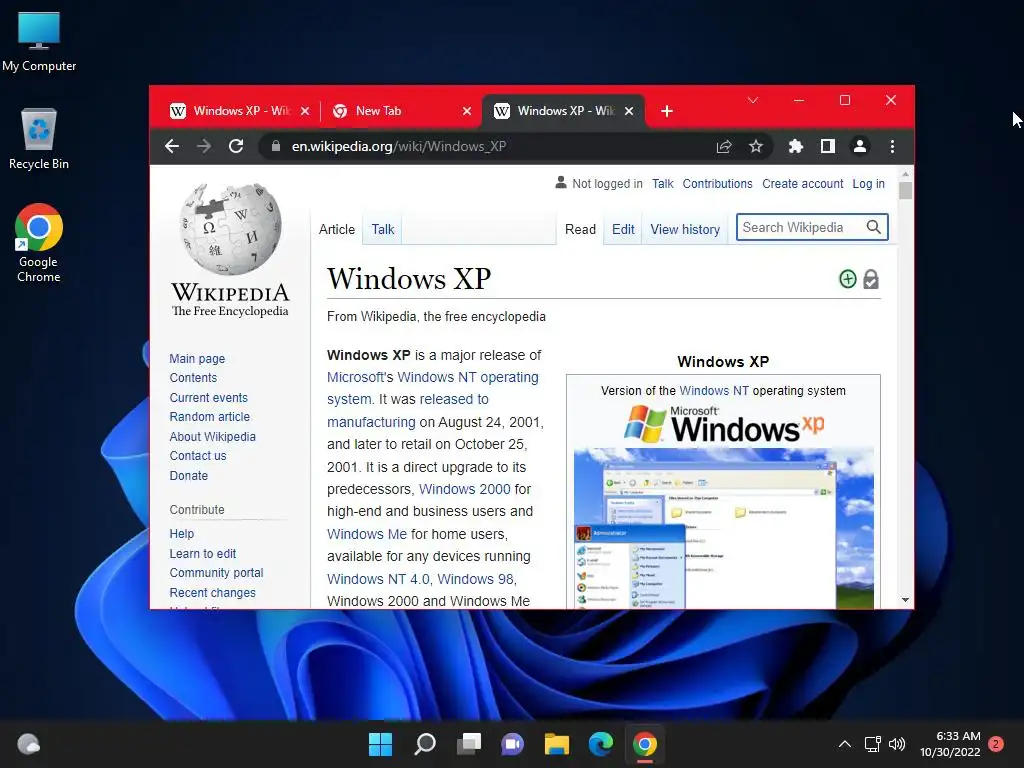The height and width of the screenshot is (768, 1024).
Task: Open the Chrome profile avatar
Action: coord(860,146)
